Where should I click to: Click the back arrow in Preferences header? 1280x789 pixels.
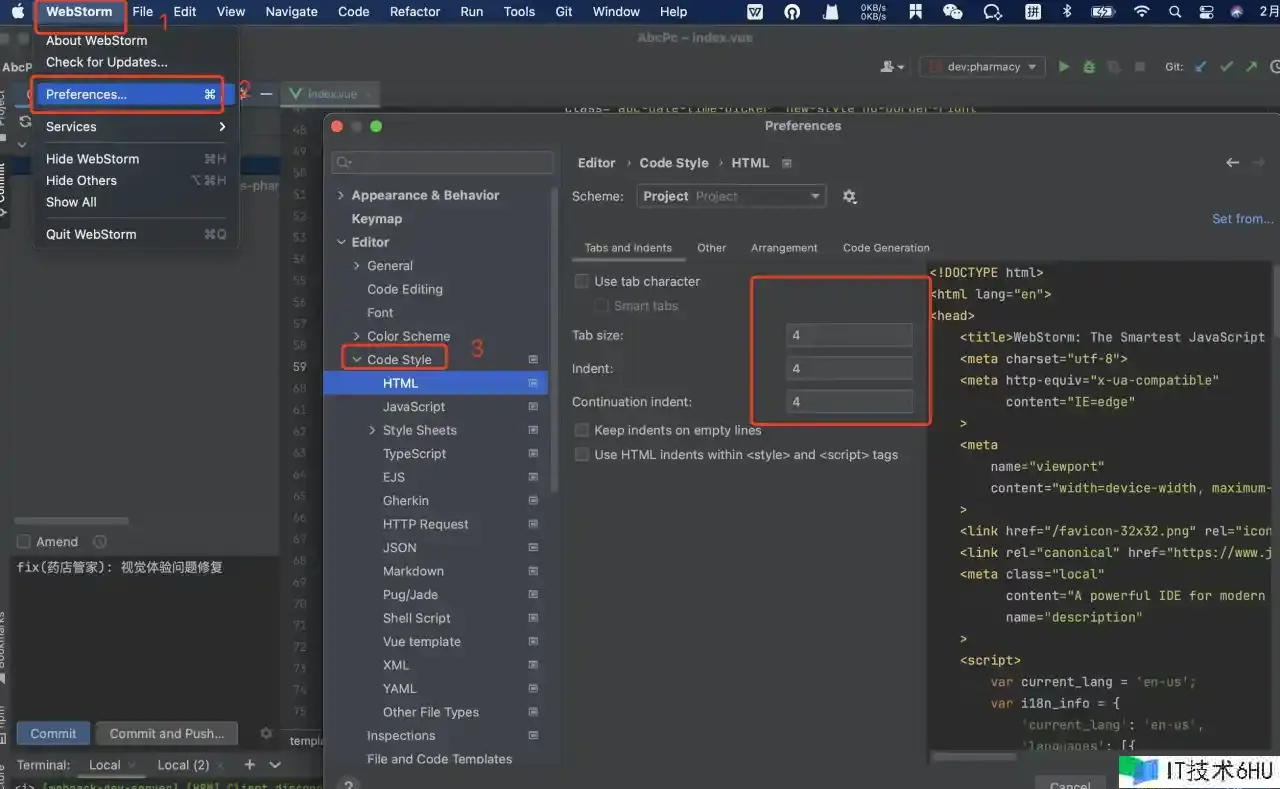1232,163
